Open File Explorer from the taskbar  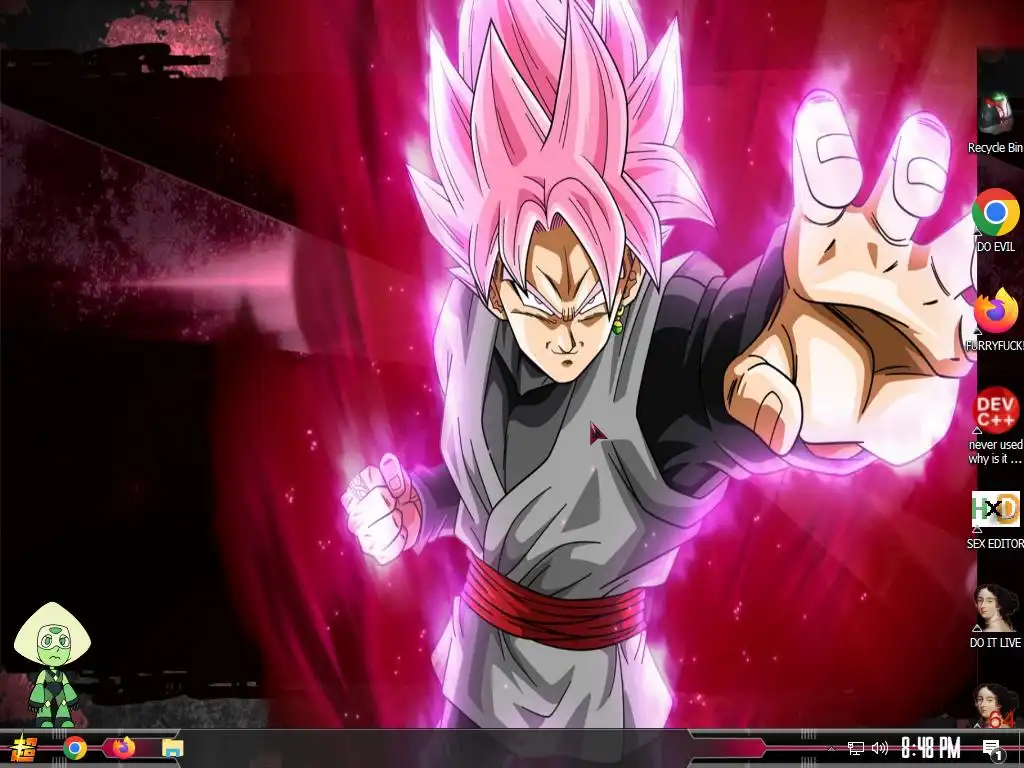click(x=173, y=748)
